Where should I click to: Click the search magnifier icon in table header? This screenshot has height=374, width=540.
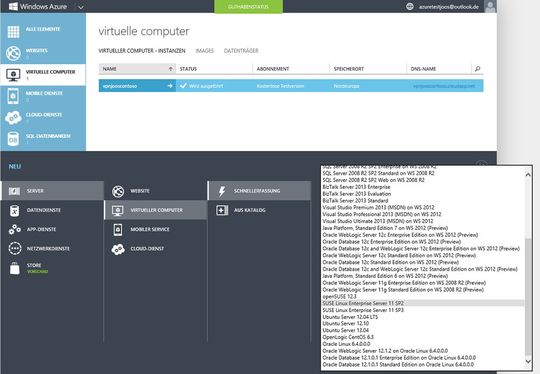pos(477,69)
